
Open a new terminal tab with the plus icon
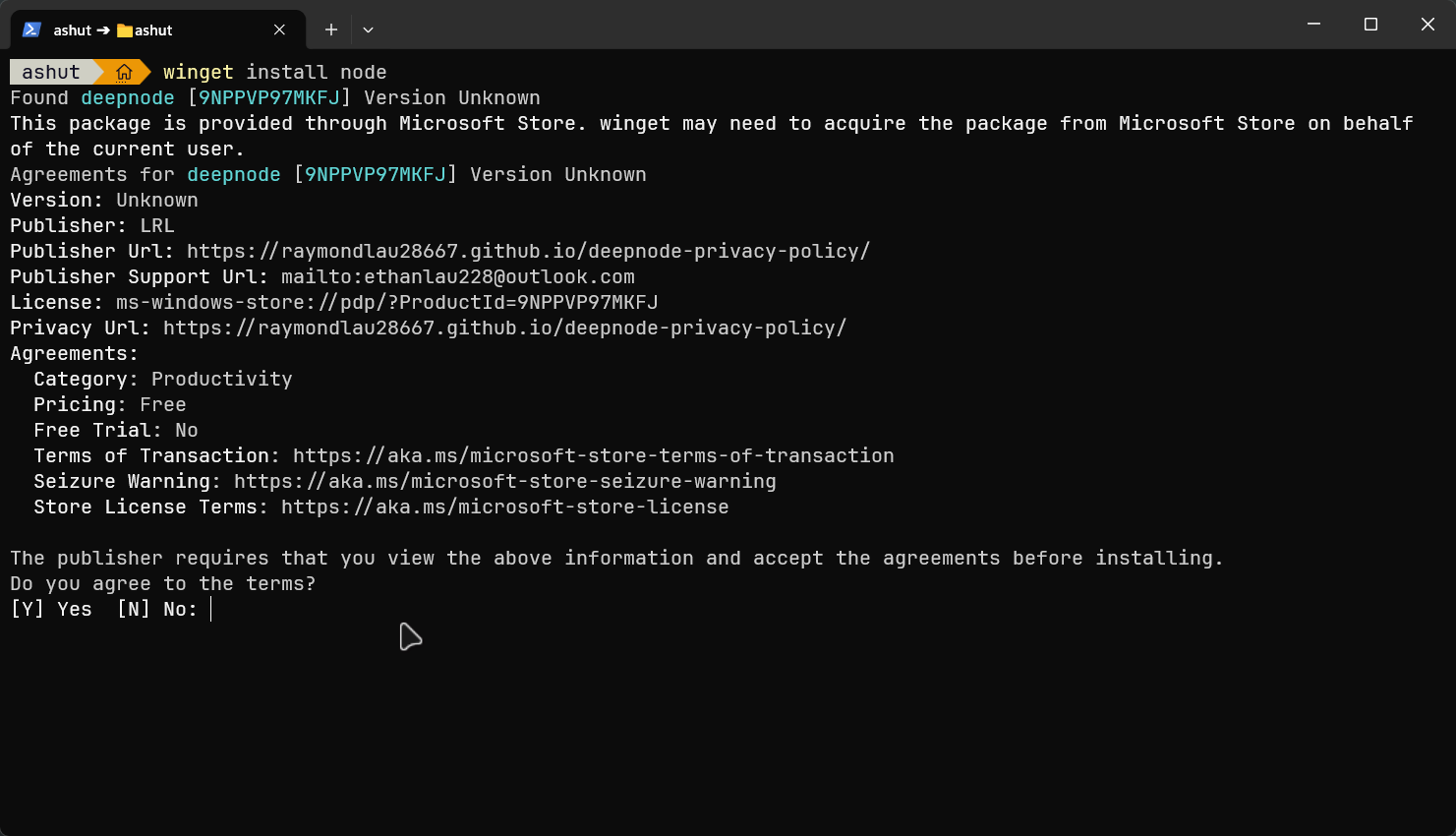(330, 30)
